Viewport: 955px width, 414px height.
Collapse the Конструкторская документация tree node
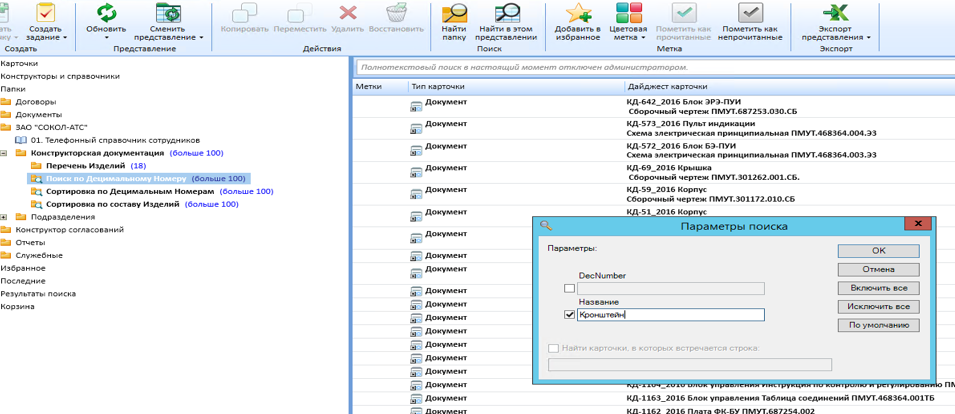point(4,153)
